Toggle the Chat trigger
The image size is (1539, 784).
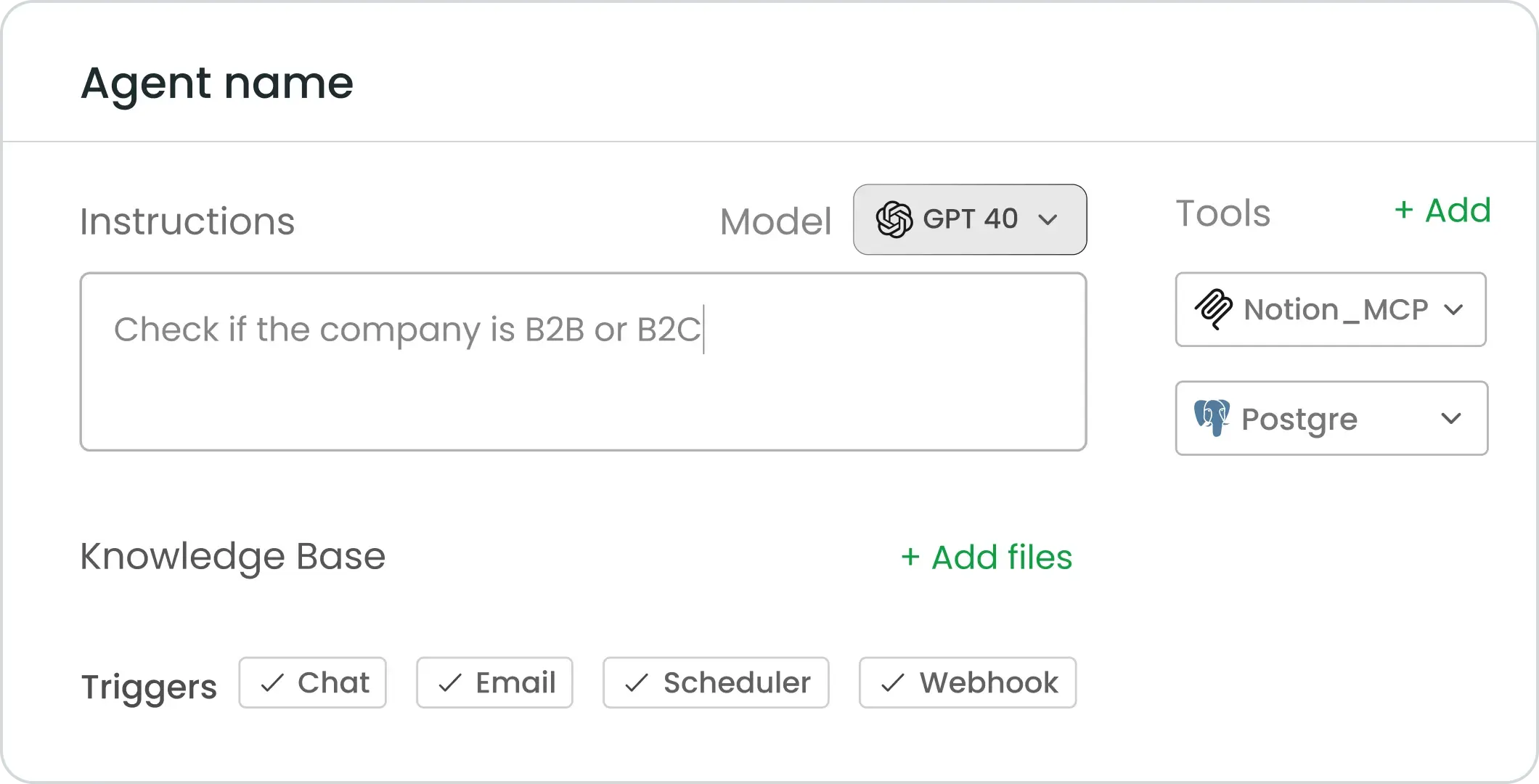pos(313,682)
